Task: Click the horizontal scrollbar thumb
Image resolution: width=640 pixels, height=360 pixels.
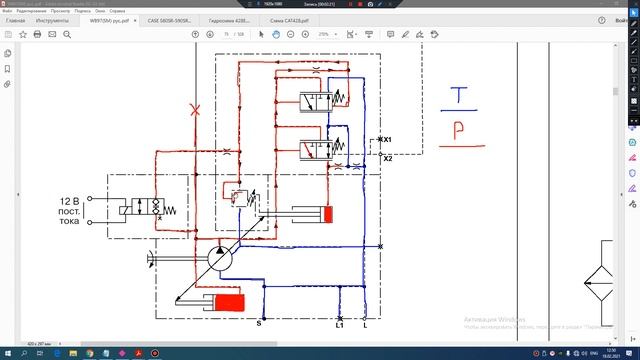Action: [179, 344]
